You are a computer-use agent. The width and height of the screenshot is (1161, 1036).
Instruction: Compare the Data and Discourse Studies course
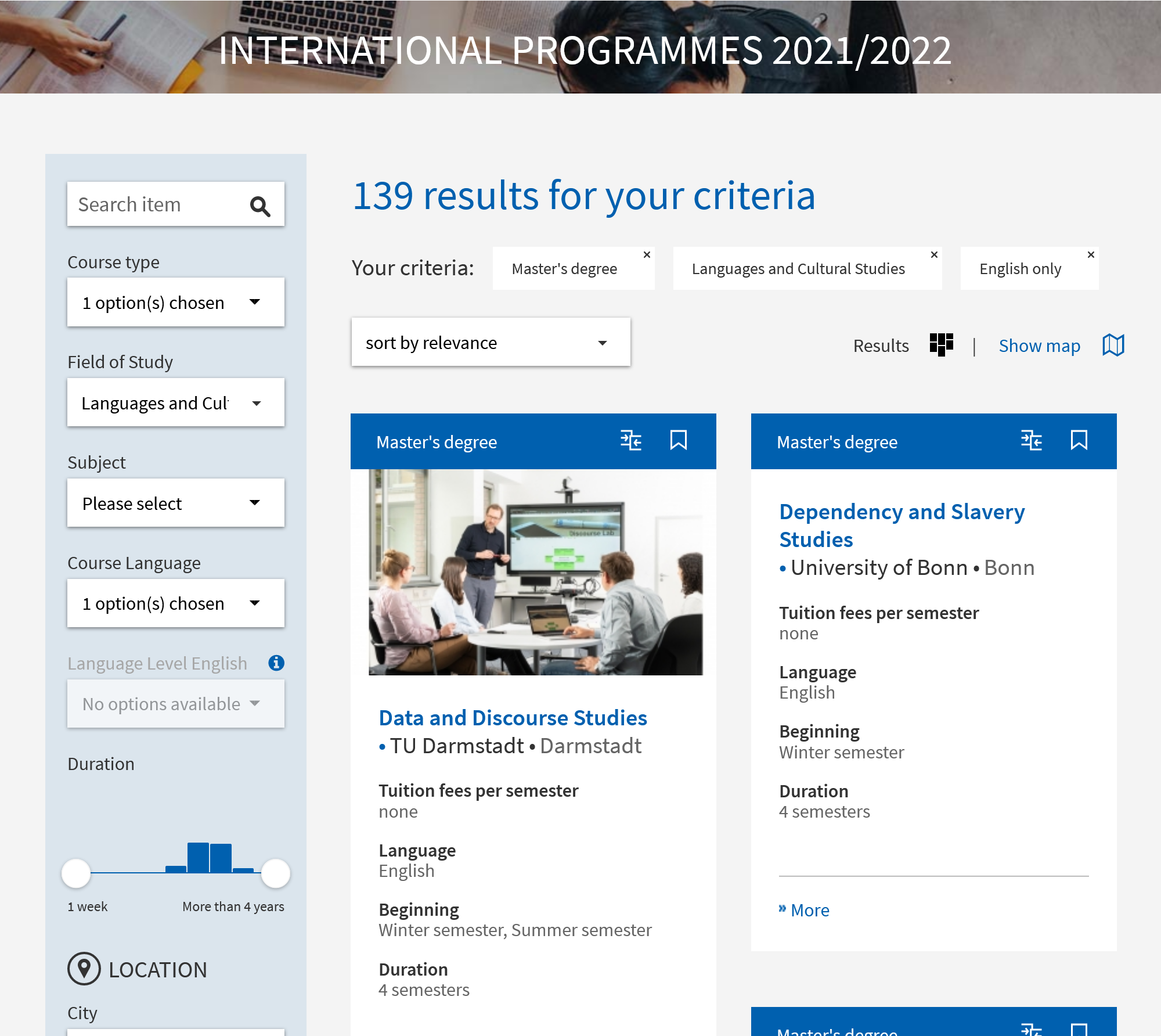click(630, 441)
